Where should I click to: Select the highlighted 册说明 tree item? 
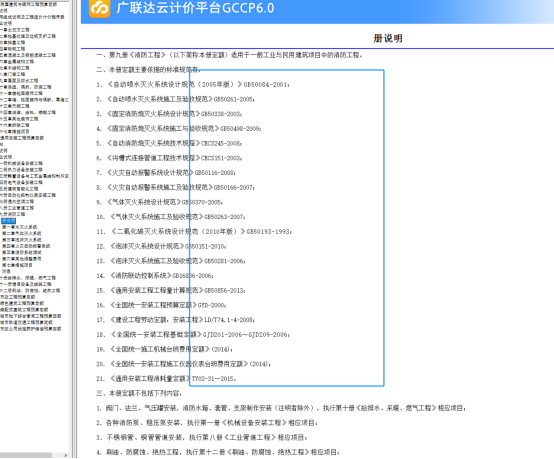coord(8,221)
